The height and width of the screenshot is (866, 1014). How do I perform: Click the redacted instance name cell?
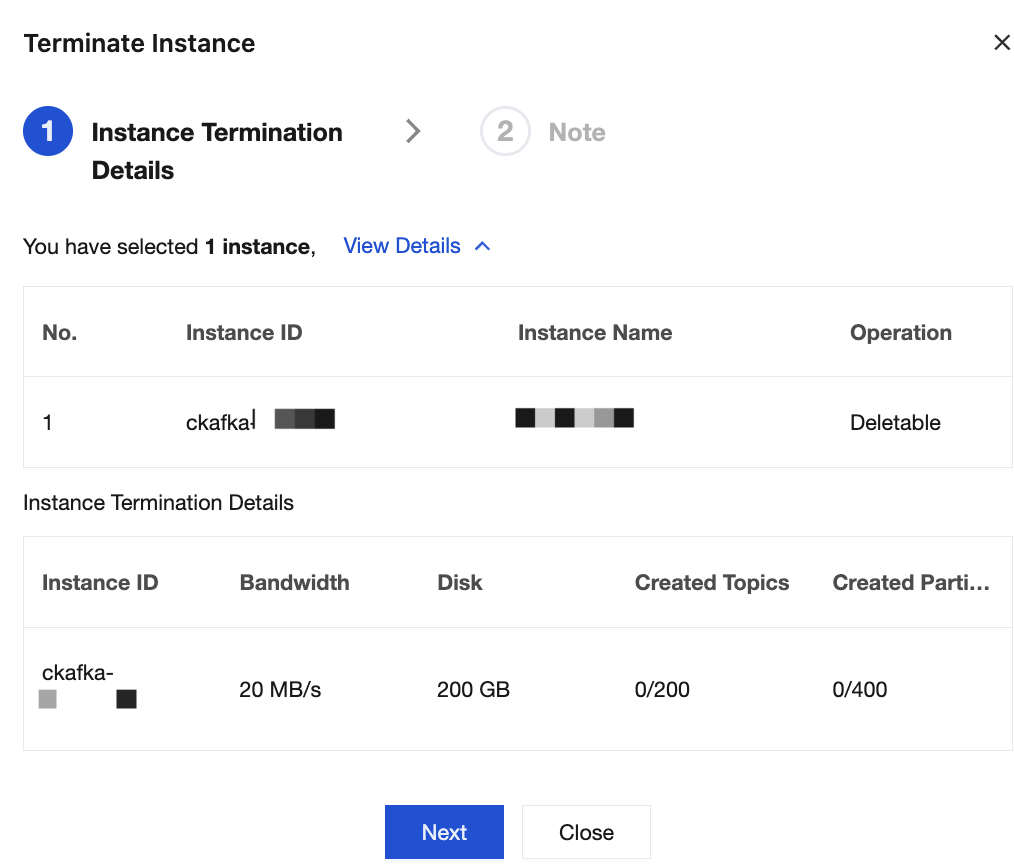pyautogui.click(x=575, y=418)
